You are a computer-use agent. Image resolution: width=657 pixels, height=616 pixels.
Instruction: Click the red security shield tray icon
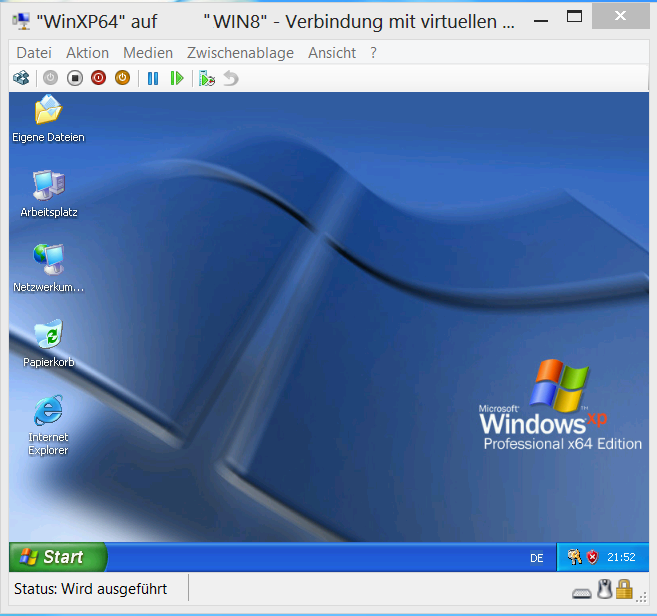(592, 557)
